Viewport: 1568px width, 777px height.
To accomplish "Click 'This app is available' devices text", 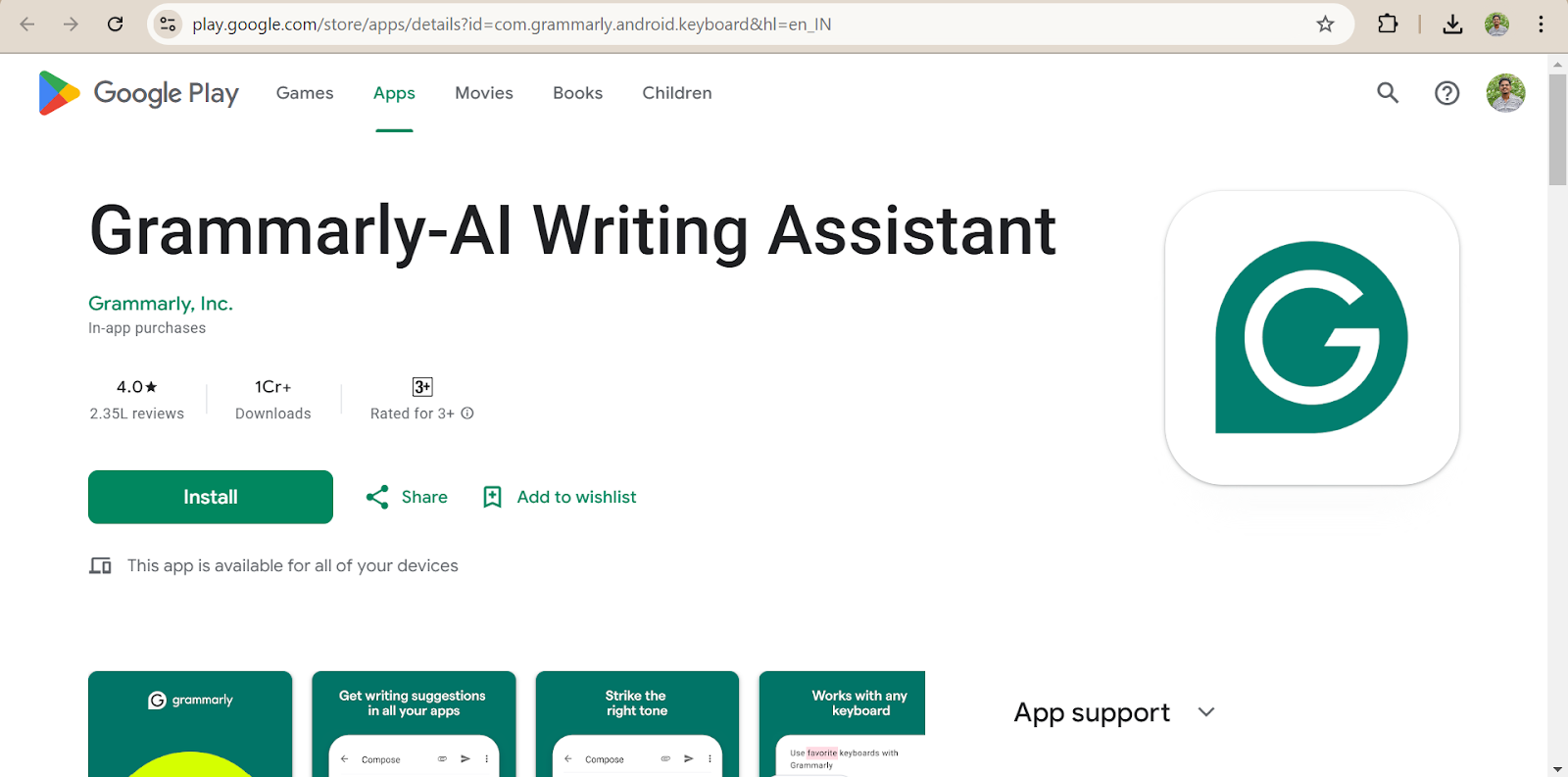I will tap(293, 565).
